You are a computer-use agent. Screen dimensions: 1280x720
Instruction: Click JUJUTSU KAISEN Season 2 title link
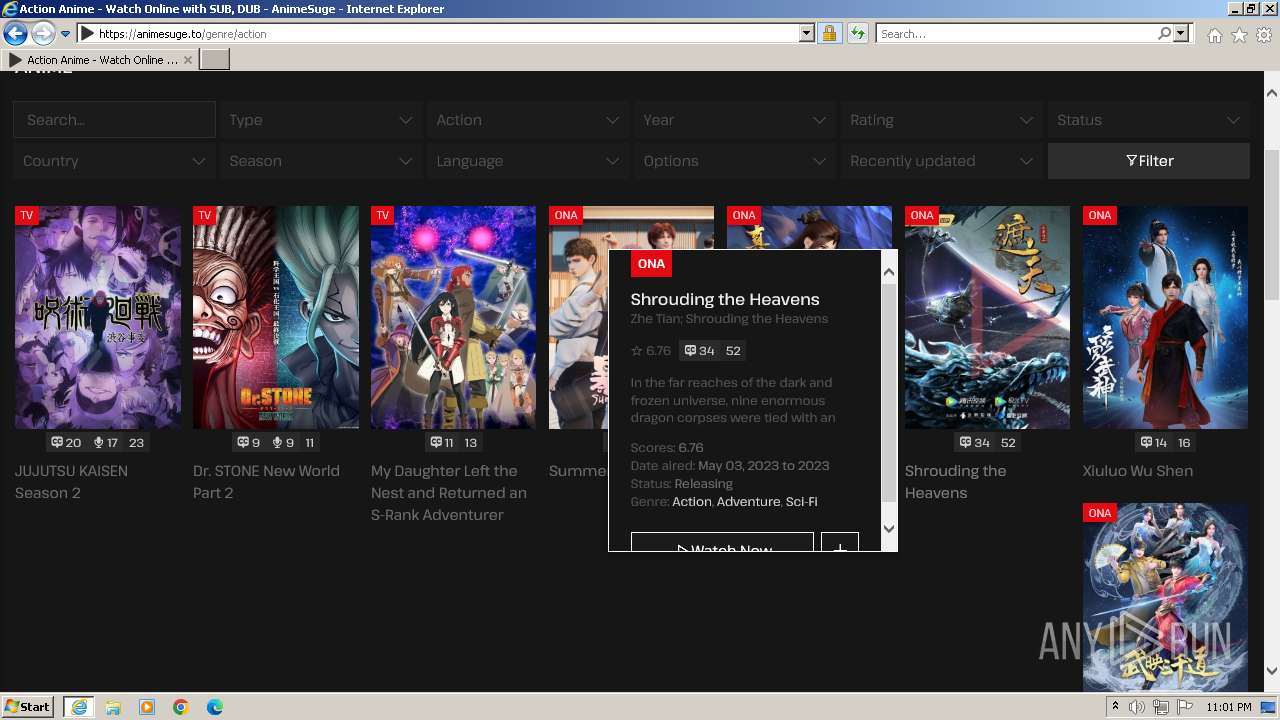click(x=71, y=482)
